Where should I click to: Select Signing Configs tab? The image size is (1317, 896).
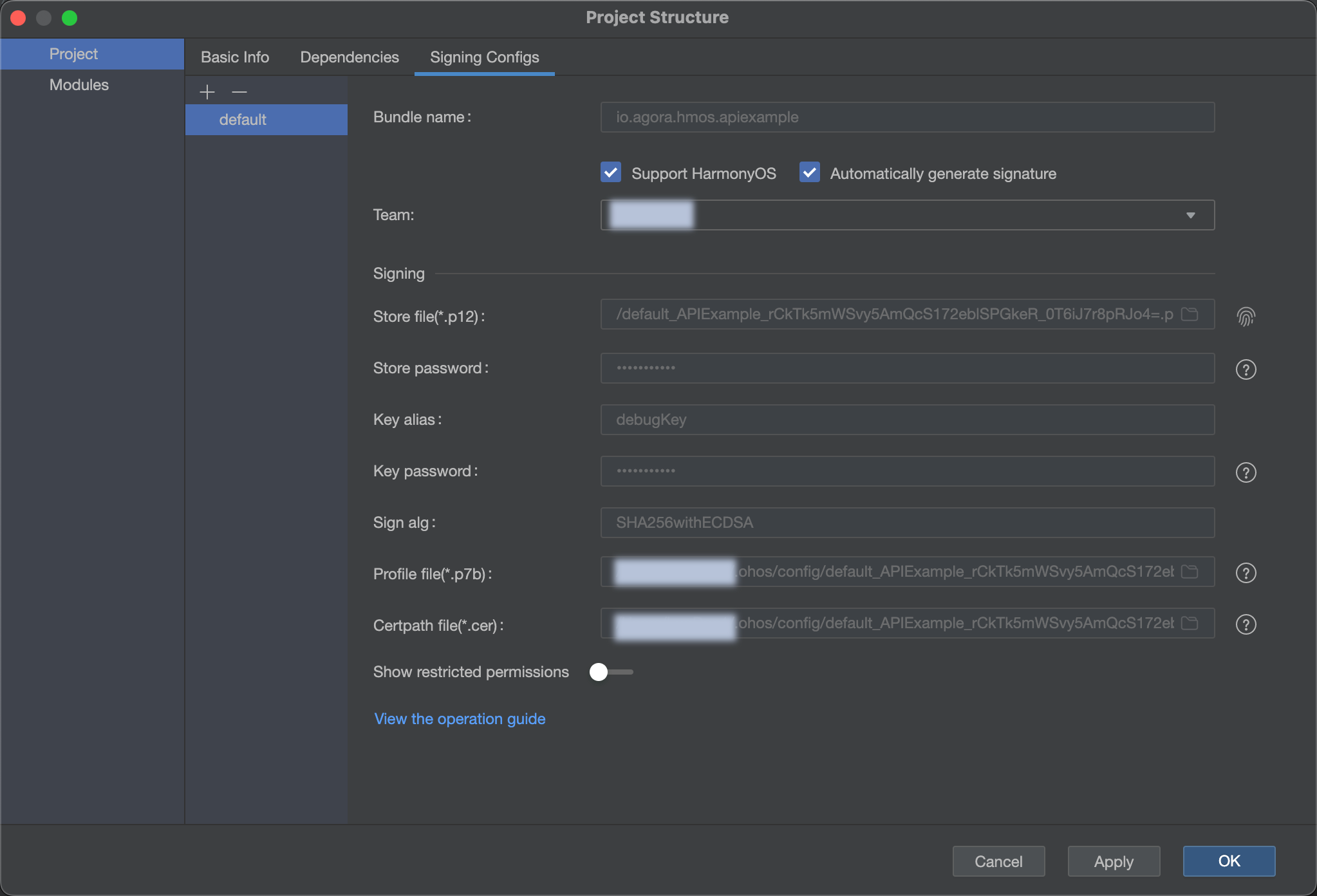485,57
